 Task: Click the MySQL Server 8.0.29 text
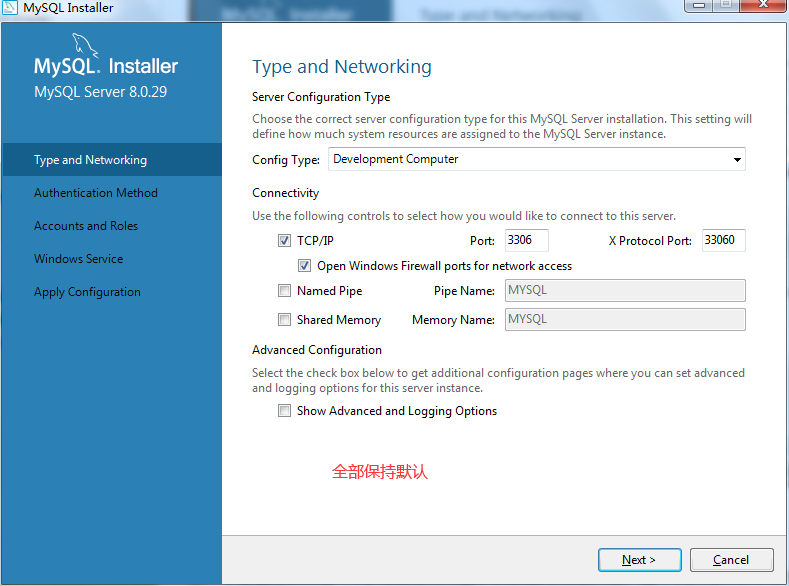coord(100,92)
